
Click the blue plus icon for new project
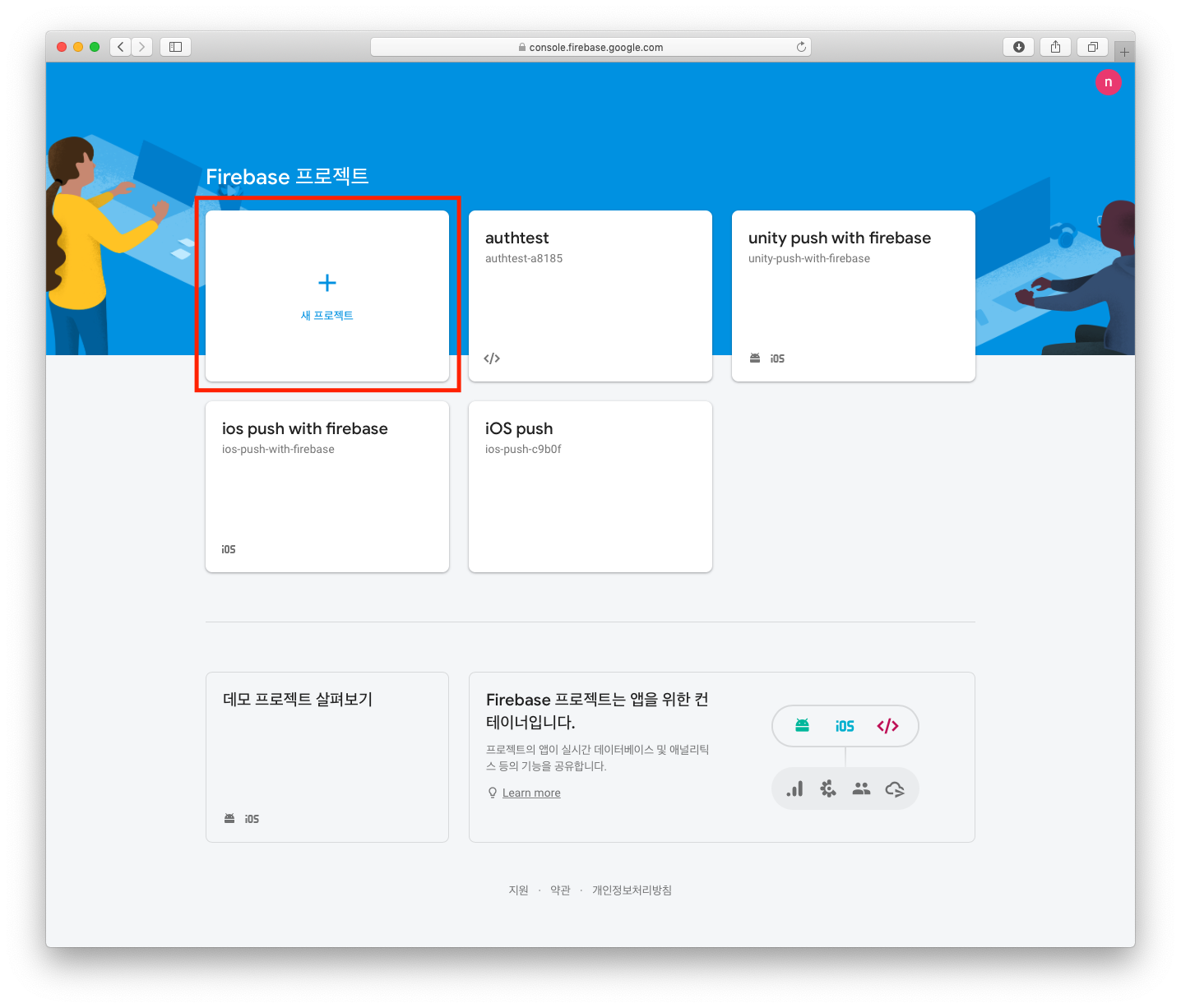pyautogui.click(x=327, y=283)
